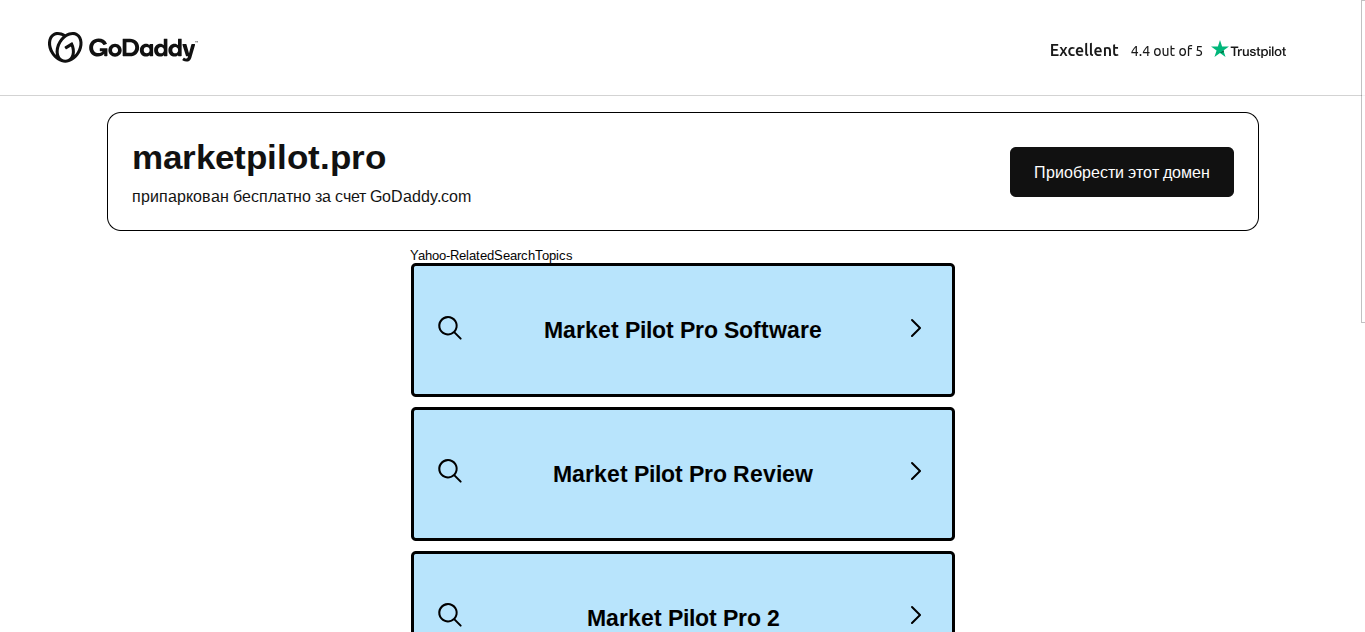Click the page's vertical scrollbar

tap(1362, 161)
